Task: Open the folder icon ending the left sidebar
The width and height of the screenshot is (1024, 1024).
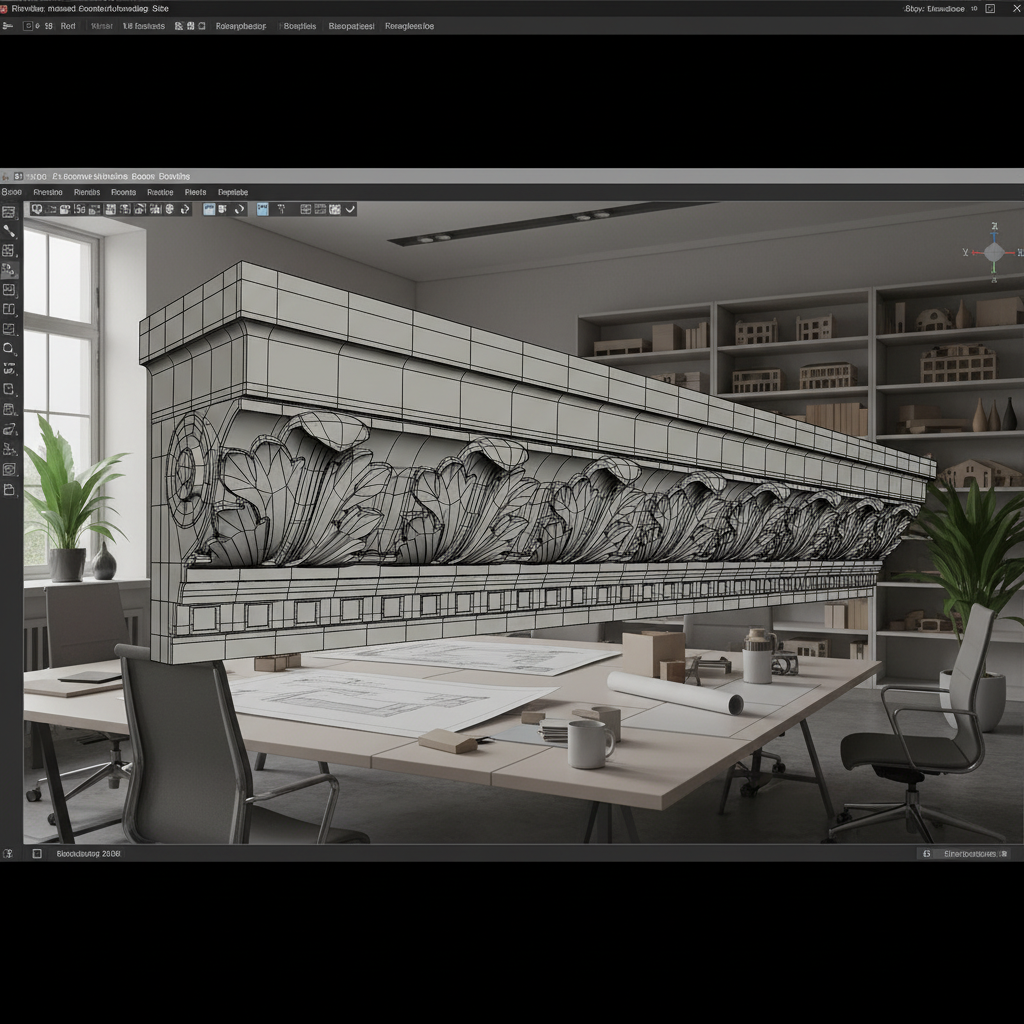Action: 8,490
